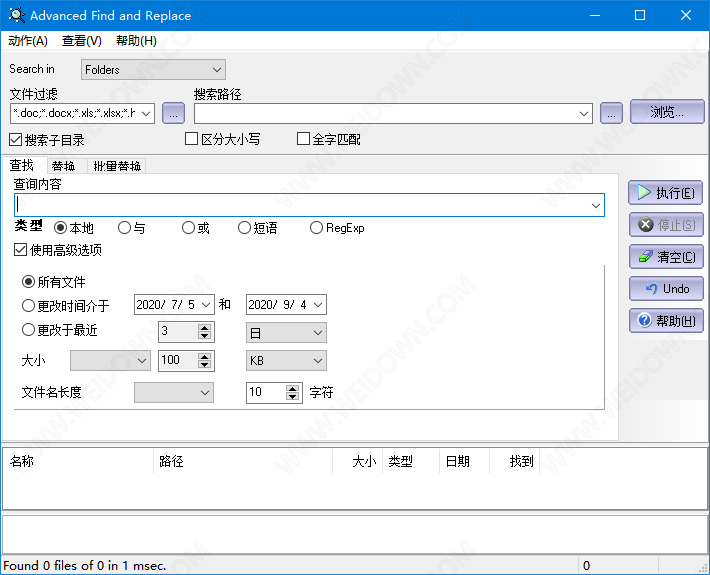Click the Help (帮助) question mark icon

643,321
